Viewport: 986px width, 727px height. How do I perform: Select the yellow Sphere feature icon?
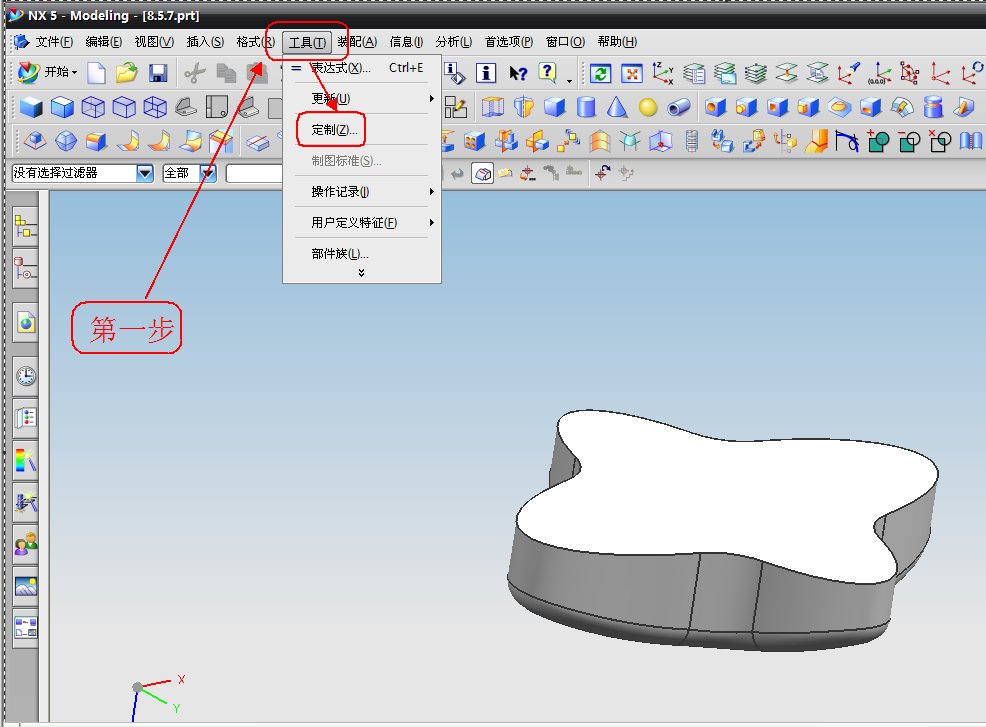(648, 107)
